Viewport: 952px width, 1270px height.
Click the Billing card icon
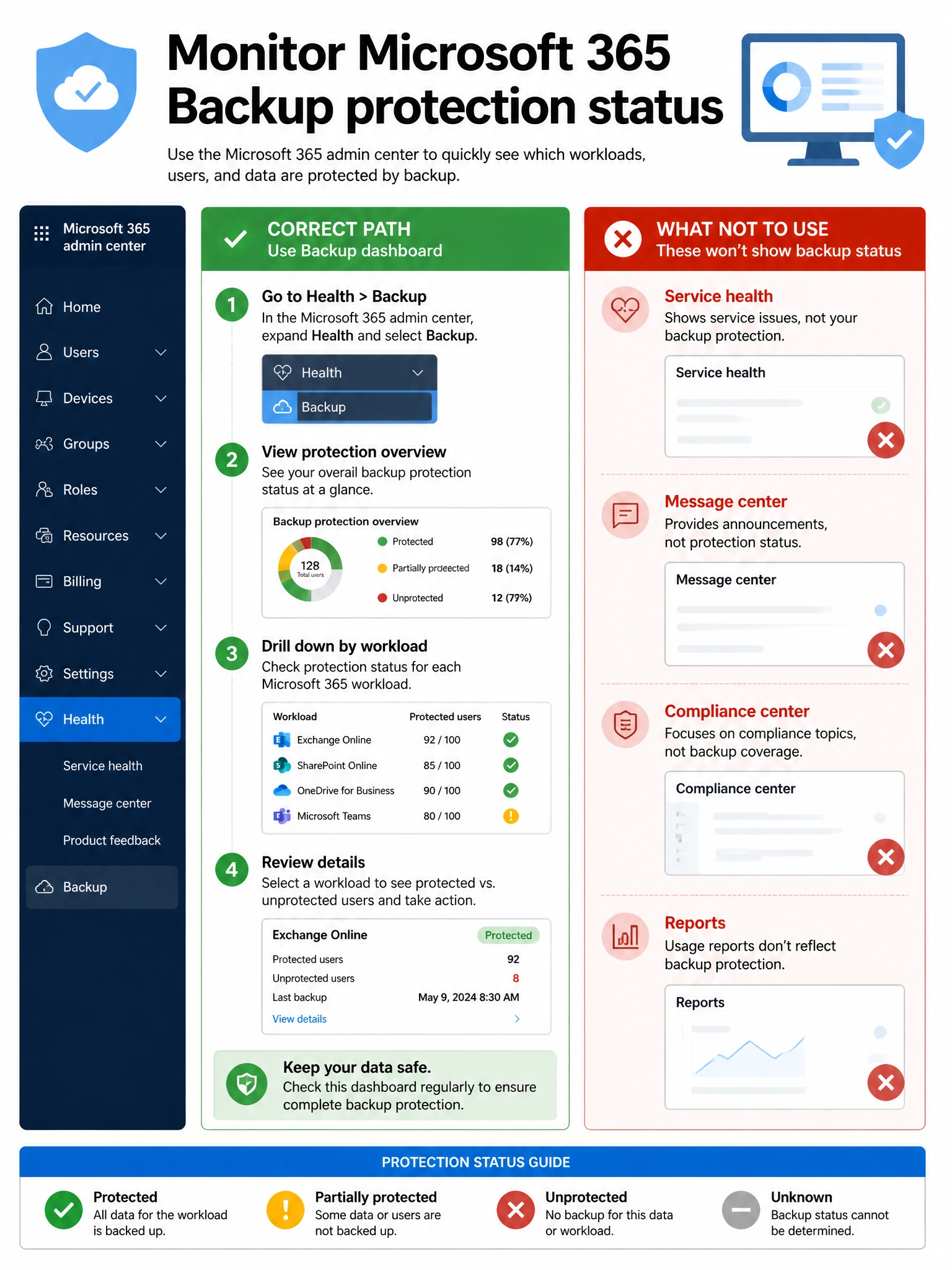44,581
